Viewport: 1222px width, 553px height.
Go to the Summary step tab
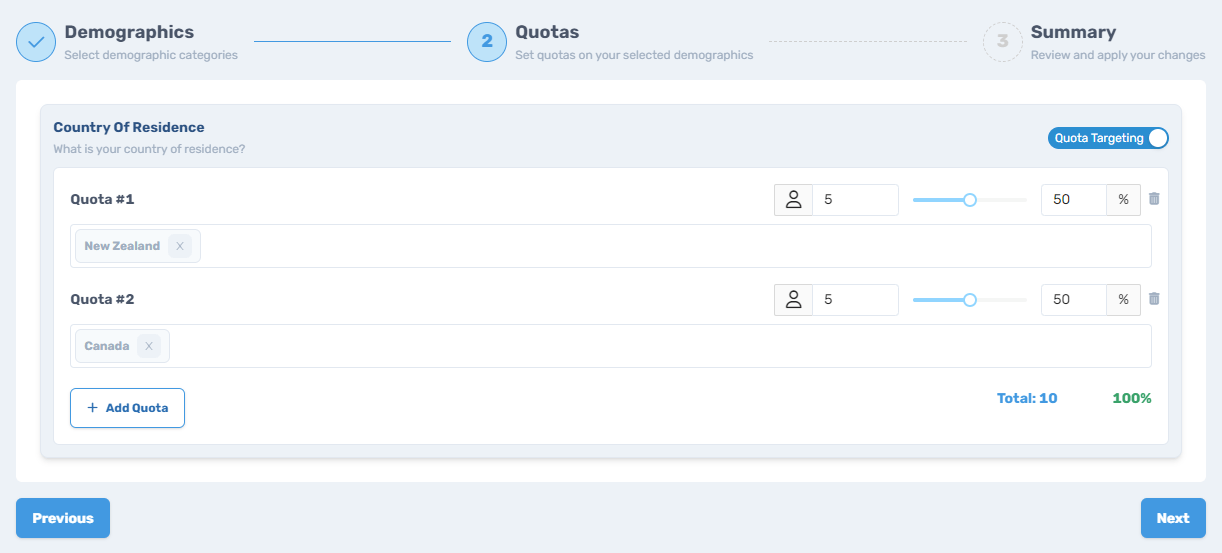coord(1073,33)
